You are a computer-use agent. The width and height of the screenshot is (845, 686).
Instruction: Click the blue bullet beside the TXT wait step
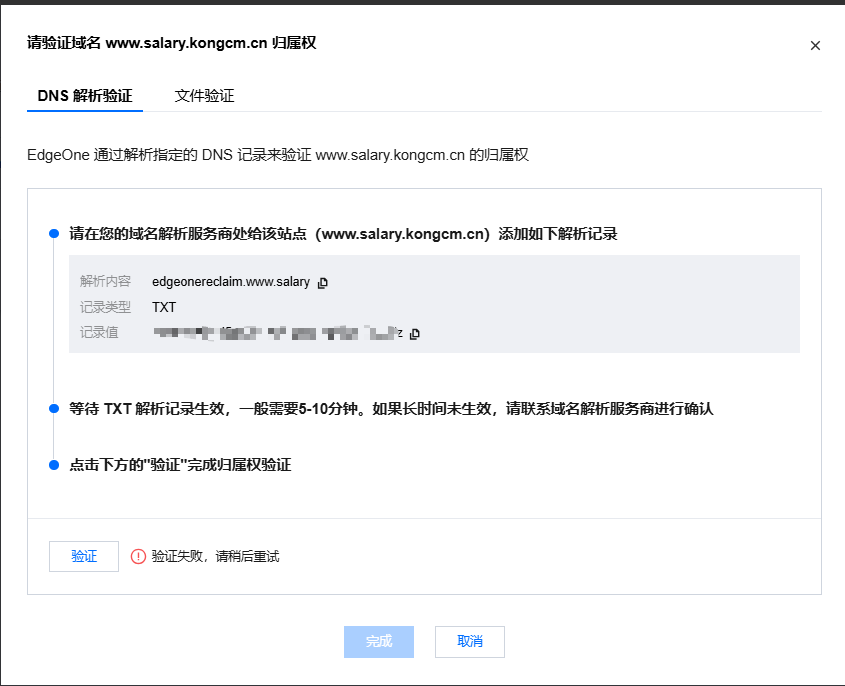[x=54, y=409]
